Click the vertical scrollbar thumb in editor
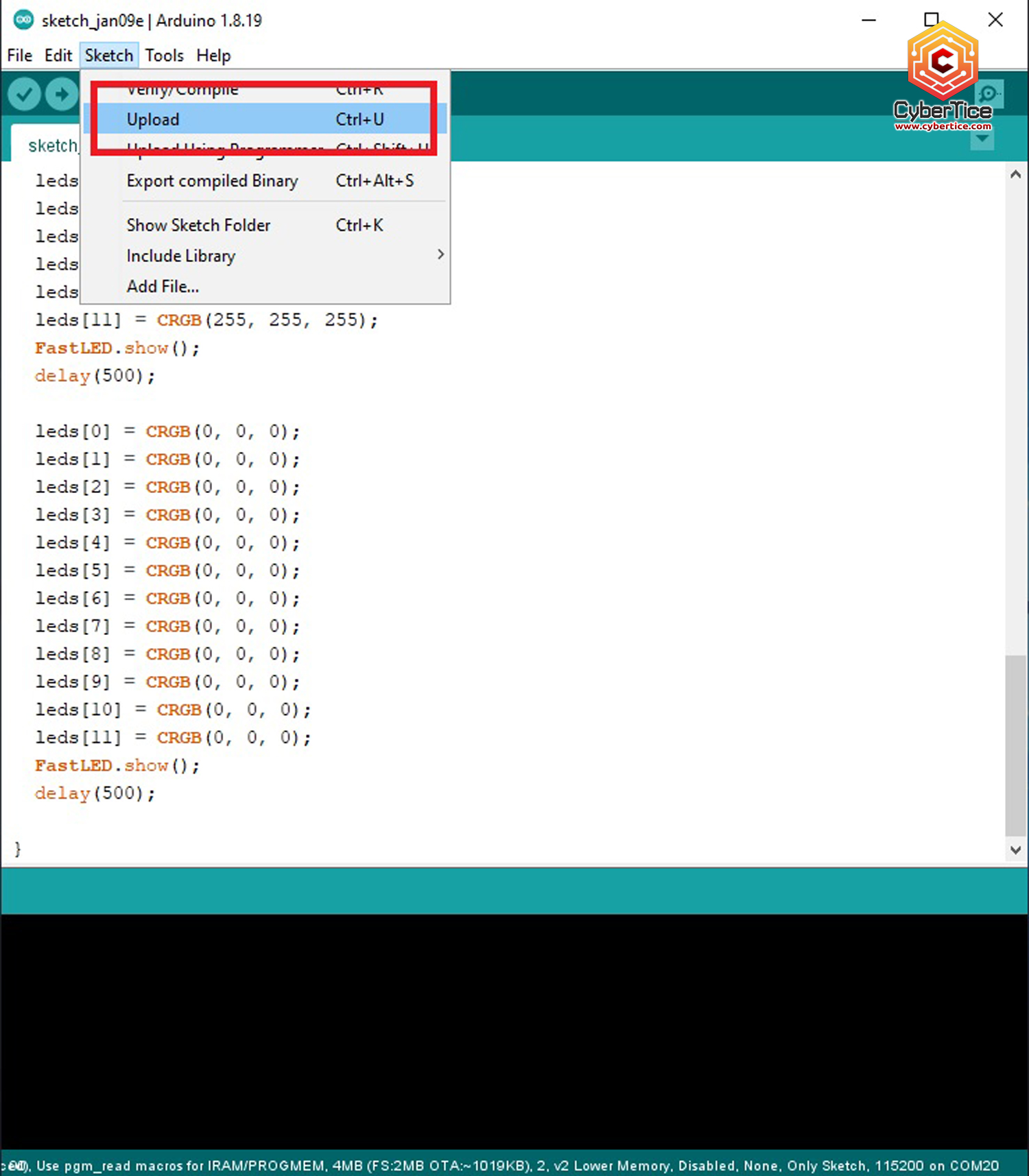This screenshot has width=1029, height=1176. coord(1015,744)
